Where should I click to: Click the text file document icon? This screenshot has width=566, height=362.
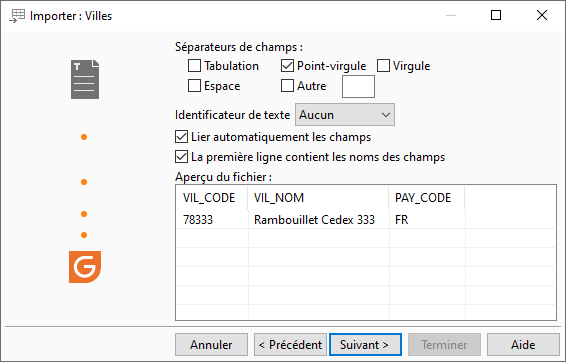[x=85, y=79]
